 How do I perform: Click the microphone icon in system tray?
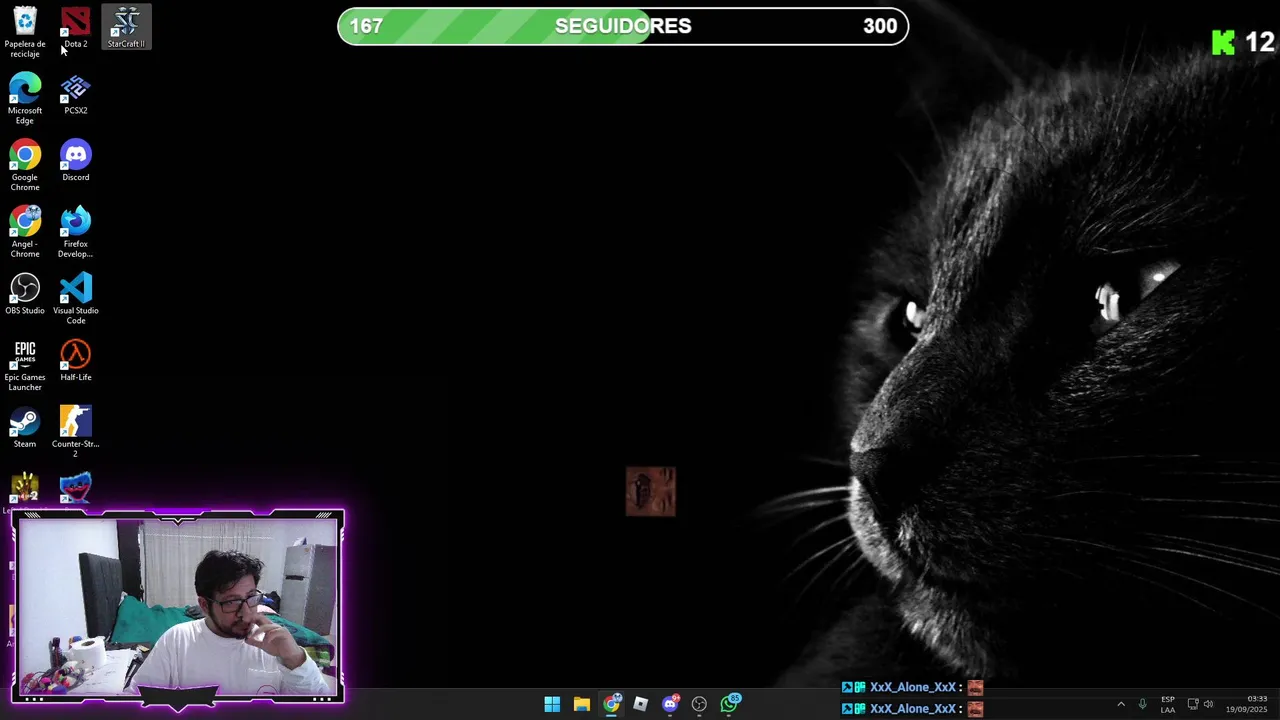click(1142, 704)
